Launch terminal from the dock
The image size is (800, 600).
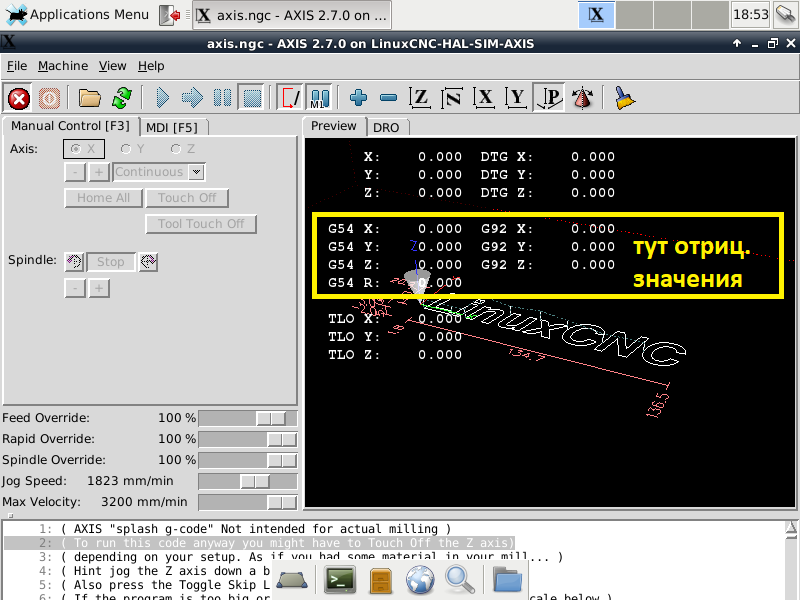pos(340,580)
